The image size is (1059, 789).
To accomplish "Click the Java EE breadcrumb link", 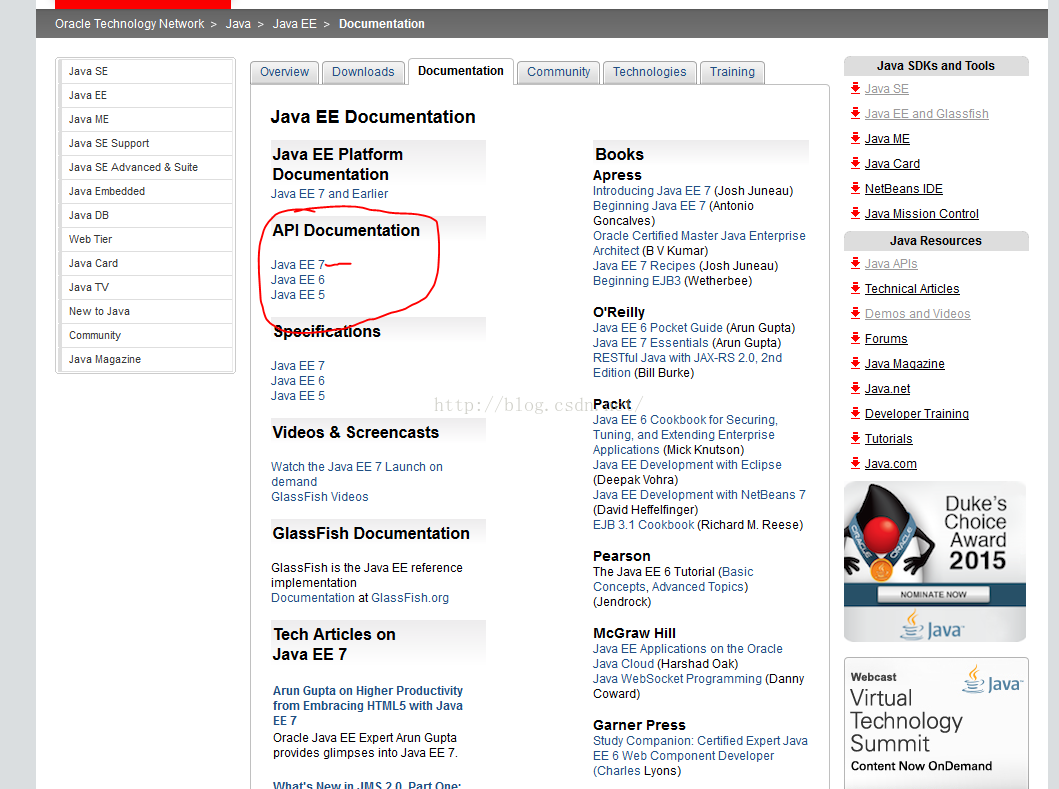I will pos(294,24).
